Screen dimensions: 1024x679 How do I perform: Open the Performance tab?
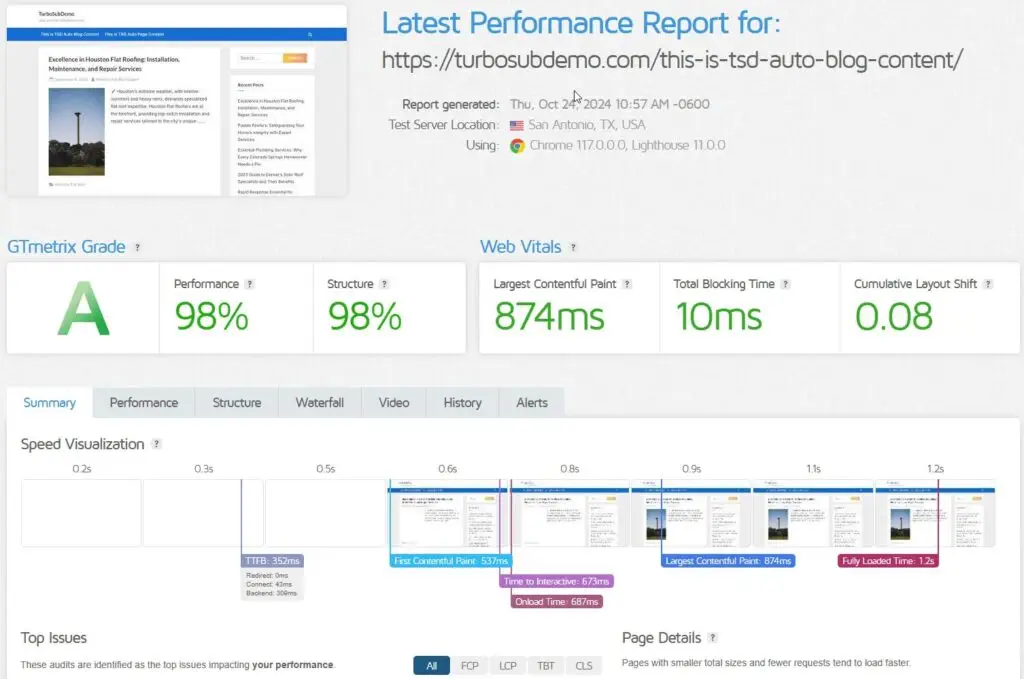[x=144, y=403]
